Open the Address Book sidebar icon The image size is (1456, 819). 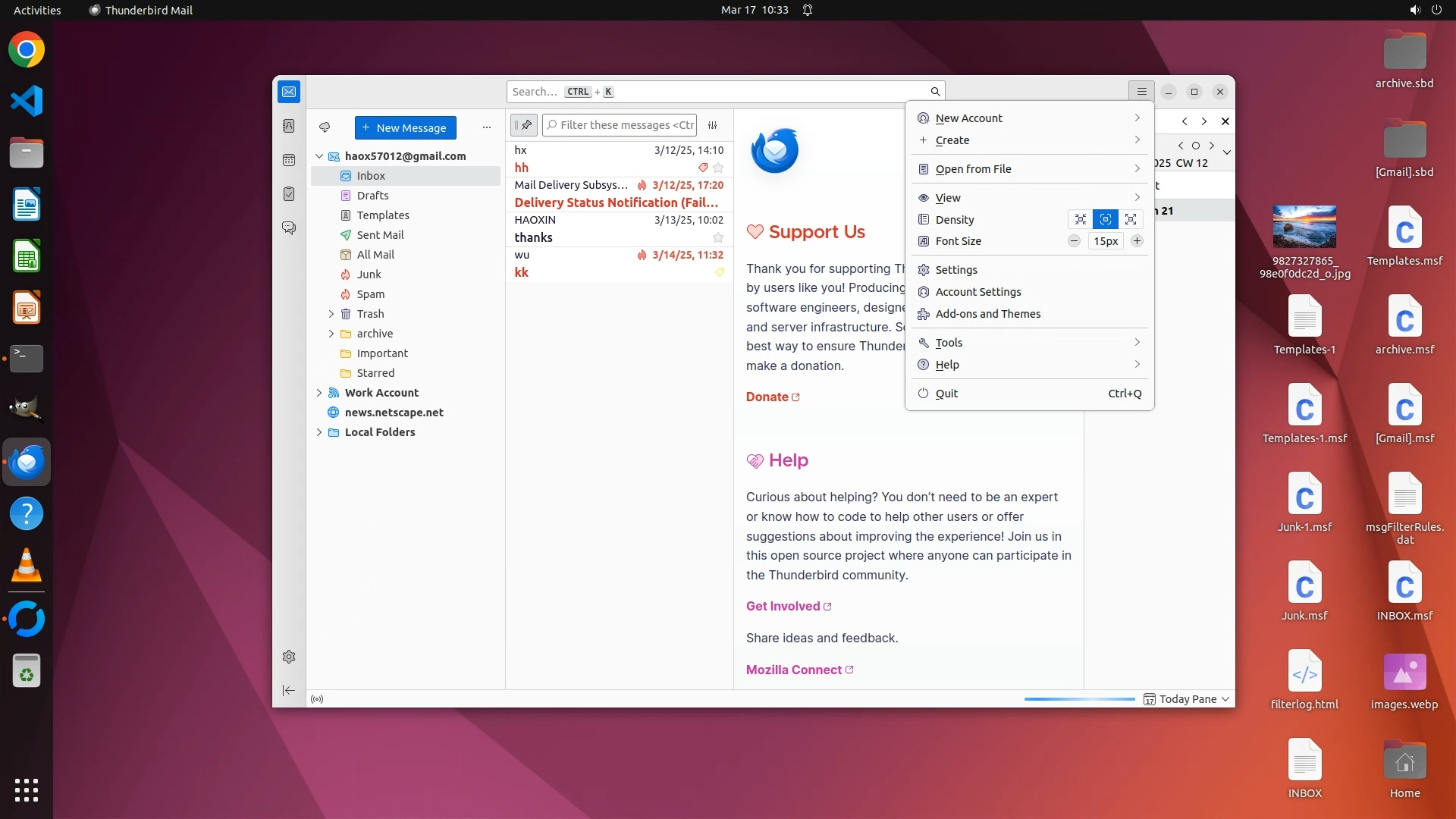click(289, 126)
